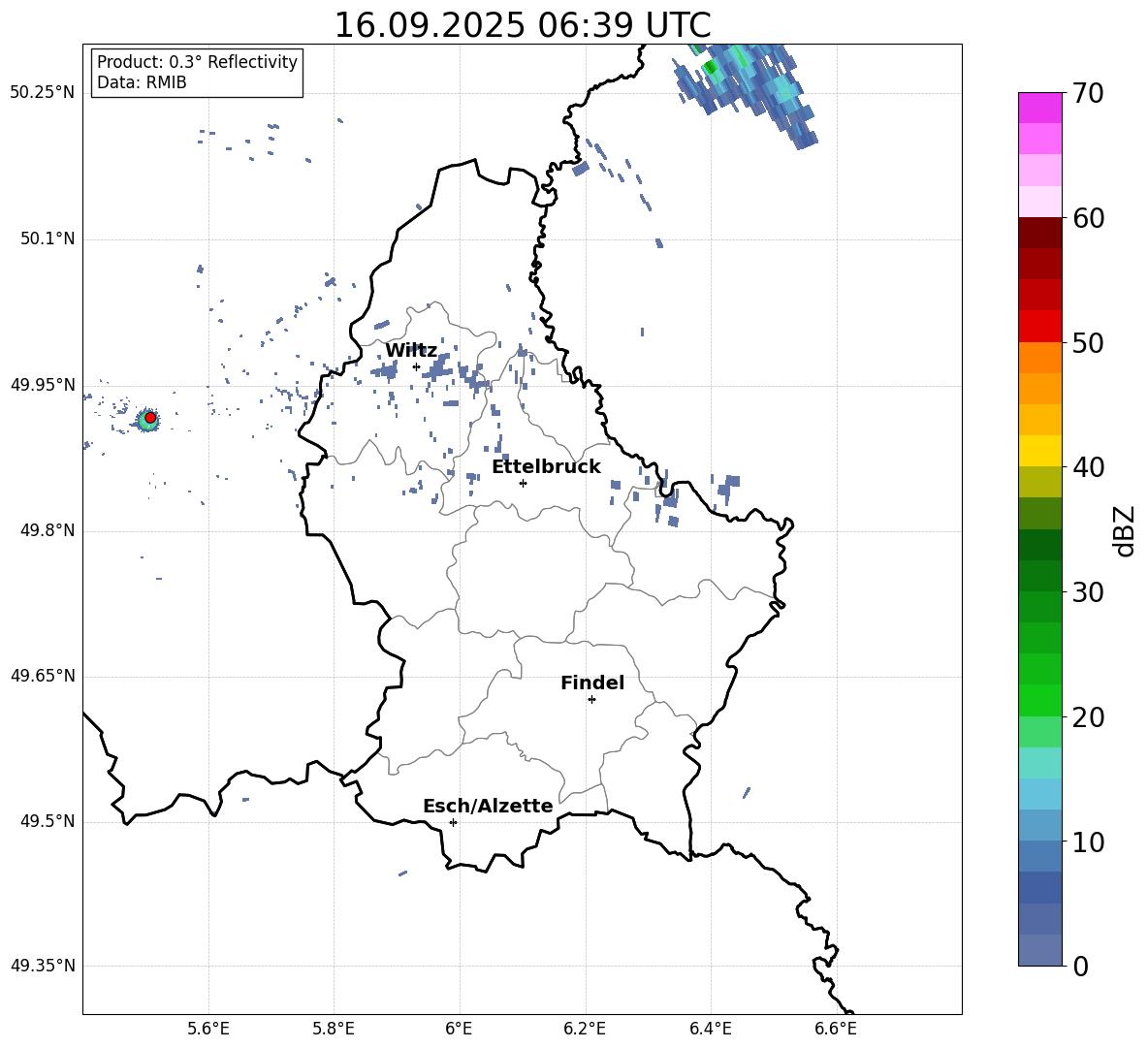The height and width of the screenshot is (1048, 1148).
Task: Click the 'Product: 0.3° Reflectivity' text
Action: 197,62
